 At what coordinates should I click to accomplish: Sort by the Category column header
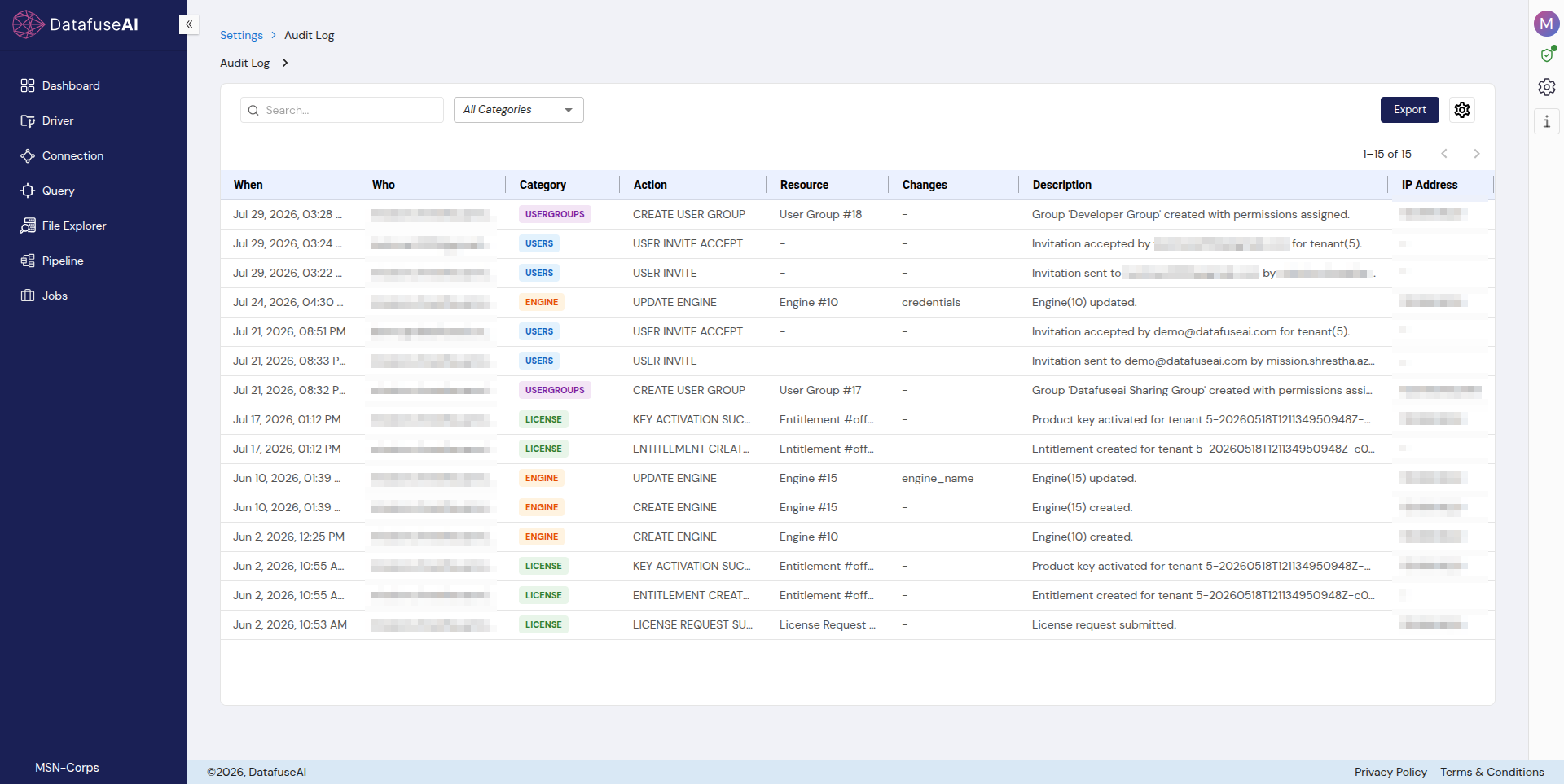pyautogui.click(x=543, y=185)
